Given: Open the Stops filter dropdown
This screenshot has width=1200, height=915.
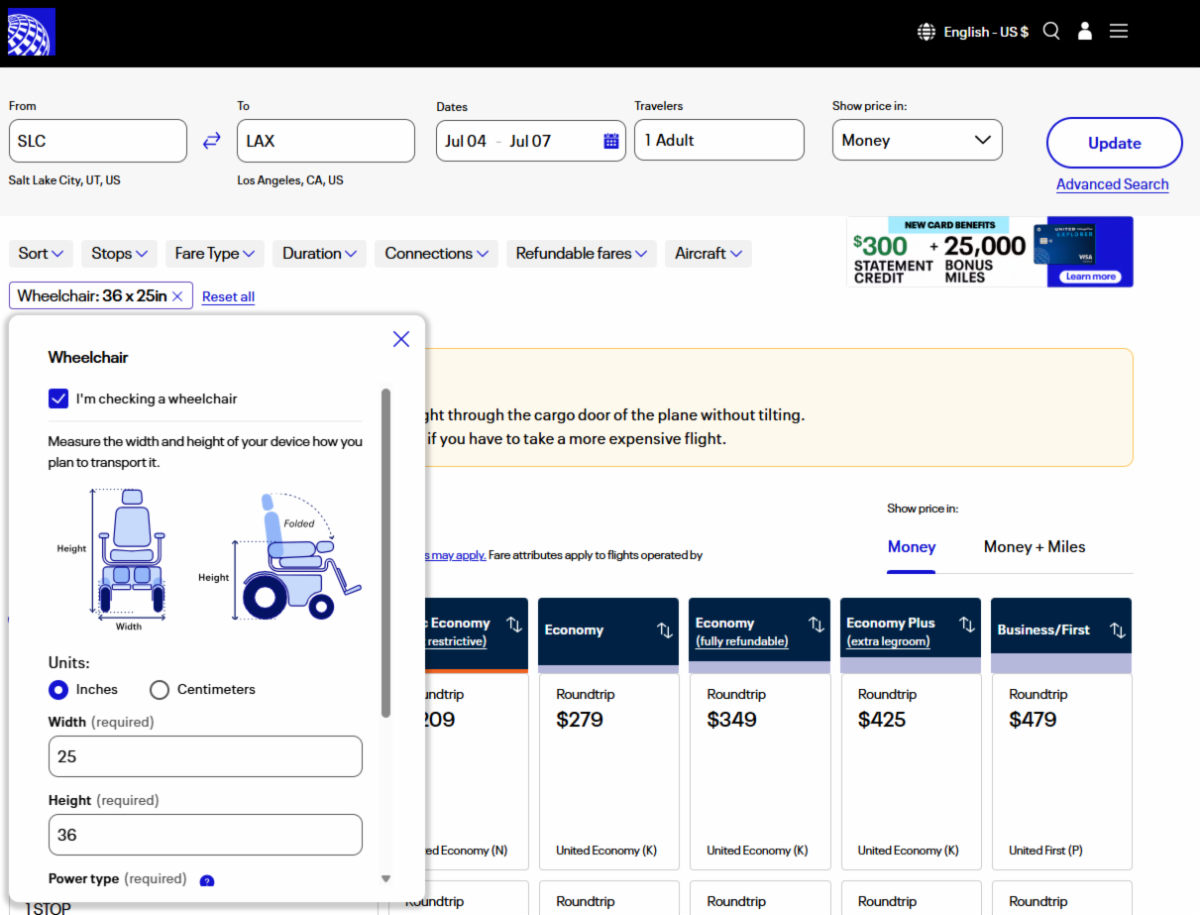Looking at the screenshot, I should pos(120,254).
